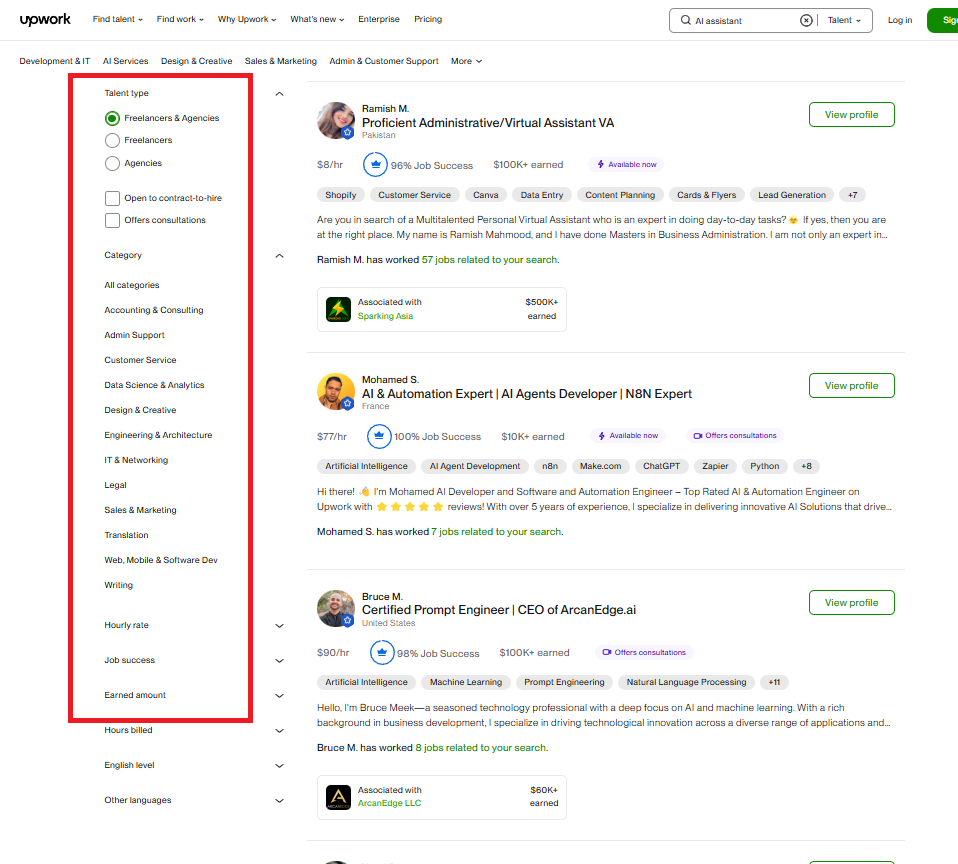The height and width of the screenshot is (864, 958).
Task: Click Bruce M.'s Top Rated crown badge
Action: pos(382,653)
